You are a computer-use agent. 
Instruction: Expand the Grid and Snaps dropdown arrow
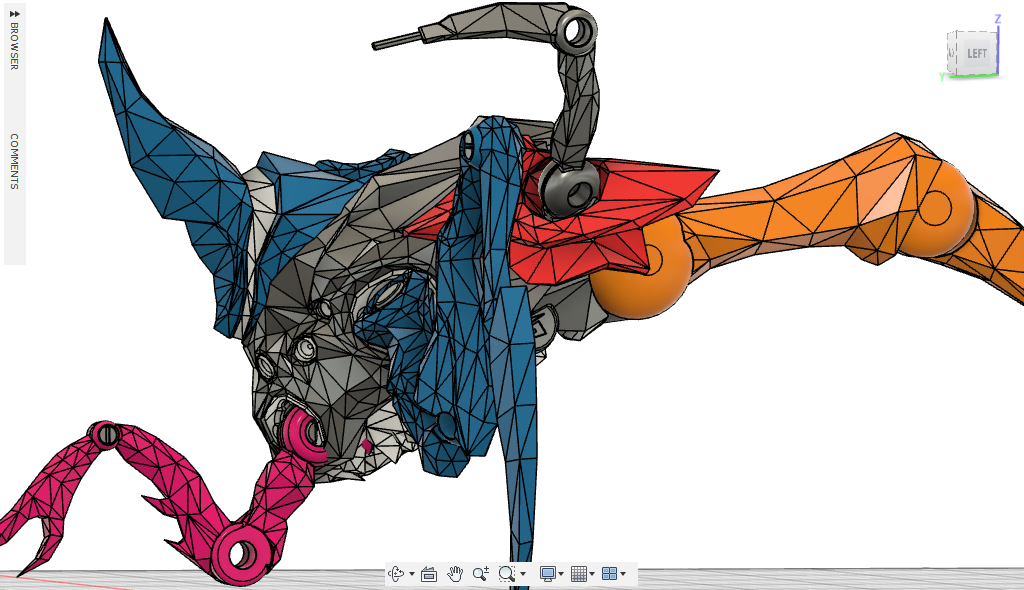coord(592,574)
